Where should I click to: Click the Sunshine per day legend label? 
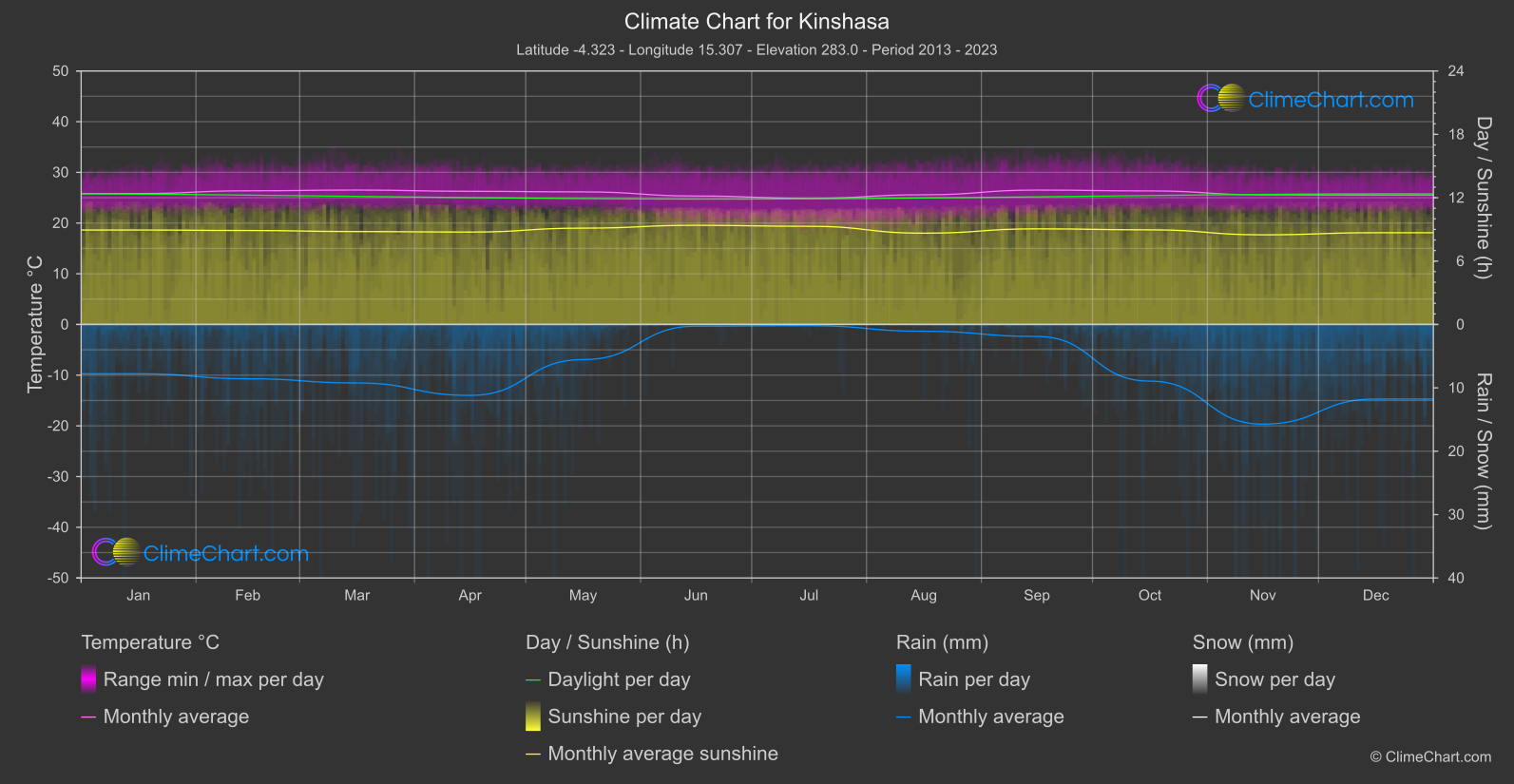click(x=624, y=717)
